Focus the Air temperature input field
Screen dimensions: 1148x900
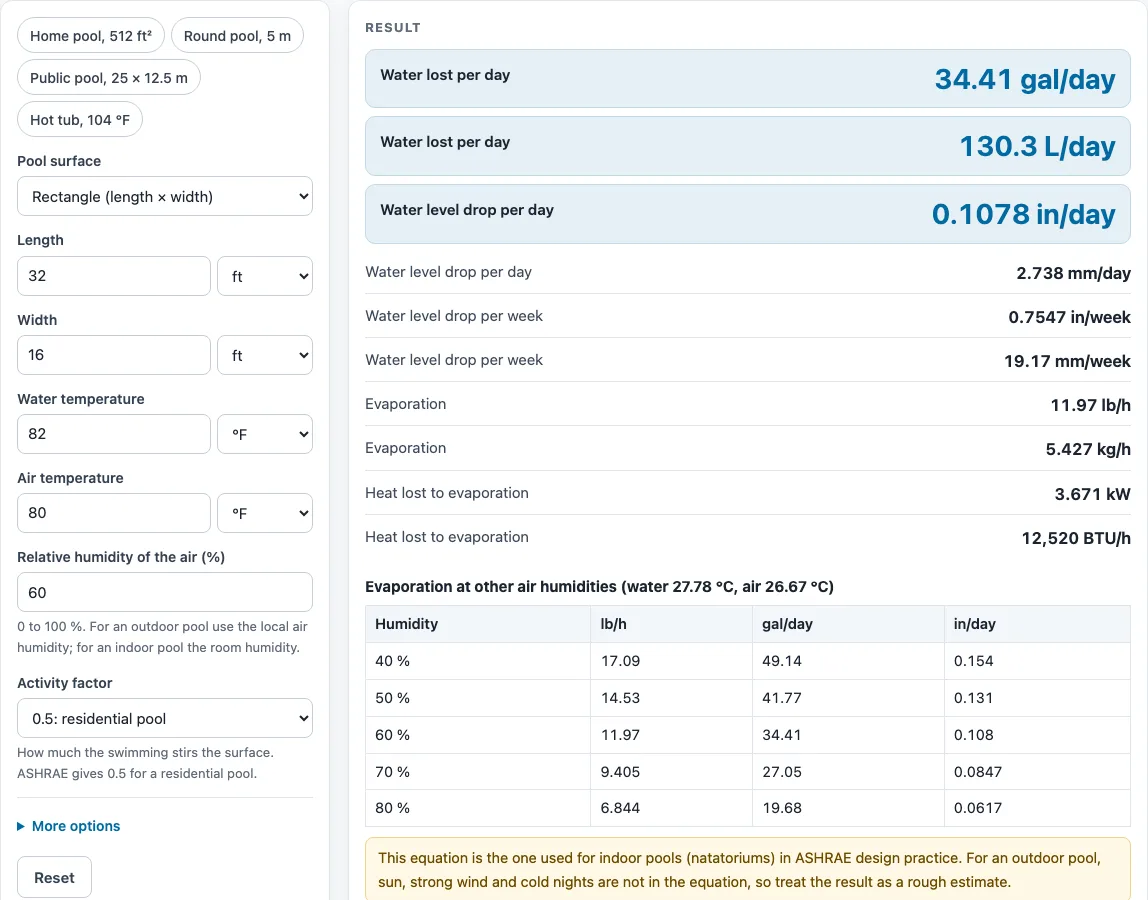(x=113, y=513)
